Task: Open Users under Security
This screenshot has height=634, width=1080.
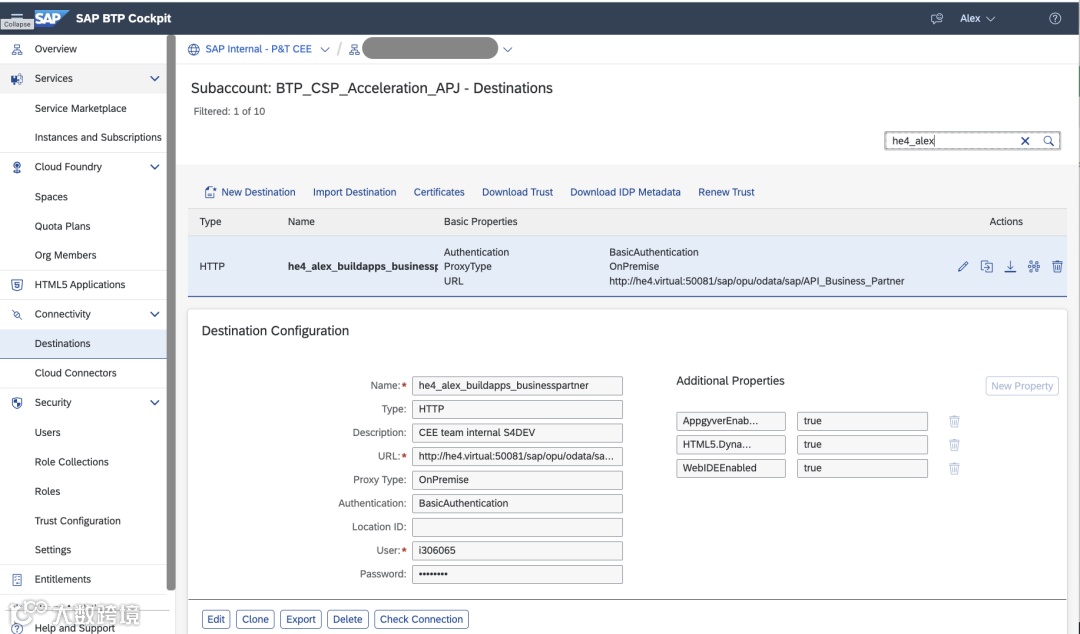Action: [x=48, y=432]
